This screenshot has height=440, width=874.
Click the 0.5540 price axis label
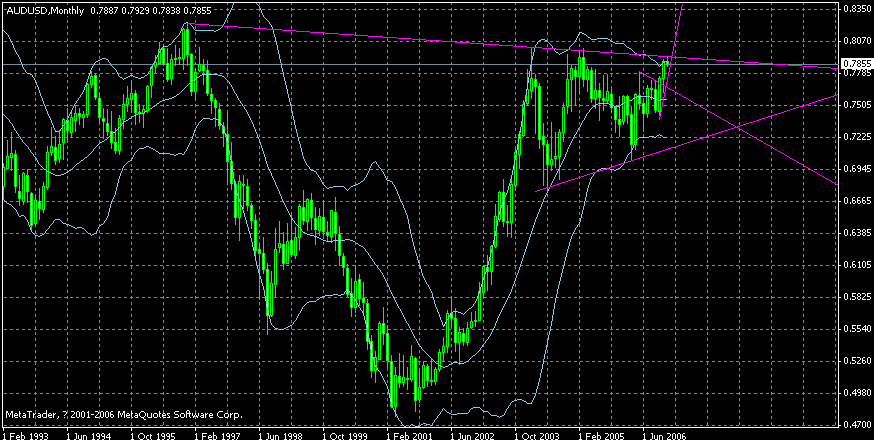point(858,329)
